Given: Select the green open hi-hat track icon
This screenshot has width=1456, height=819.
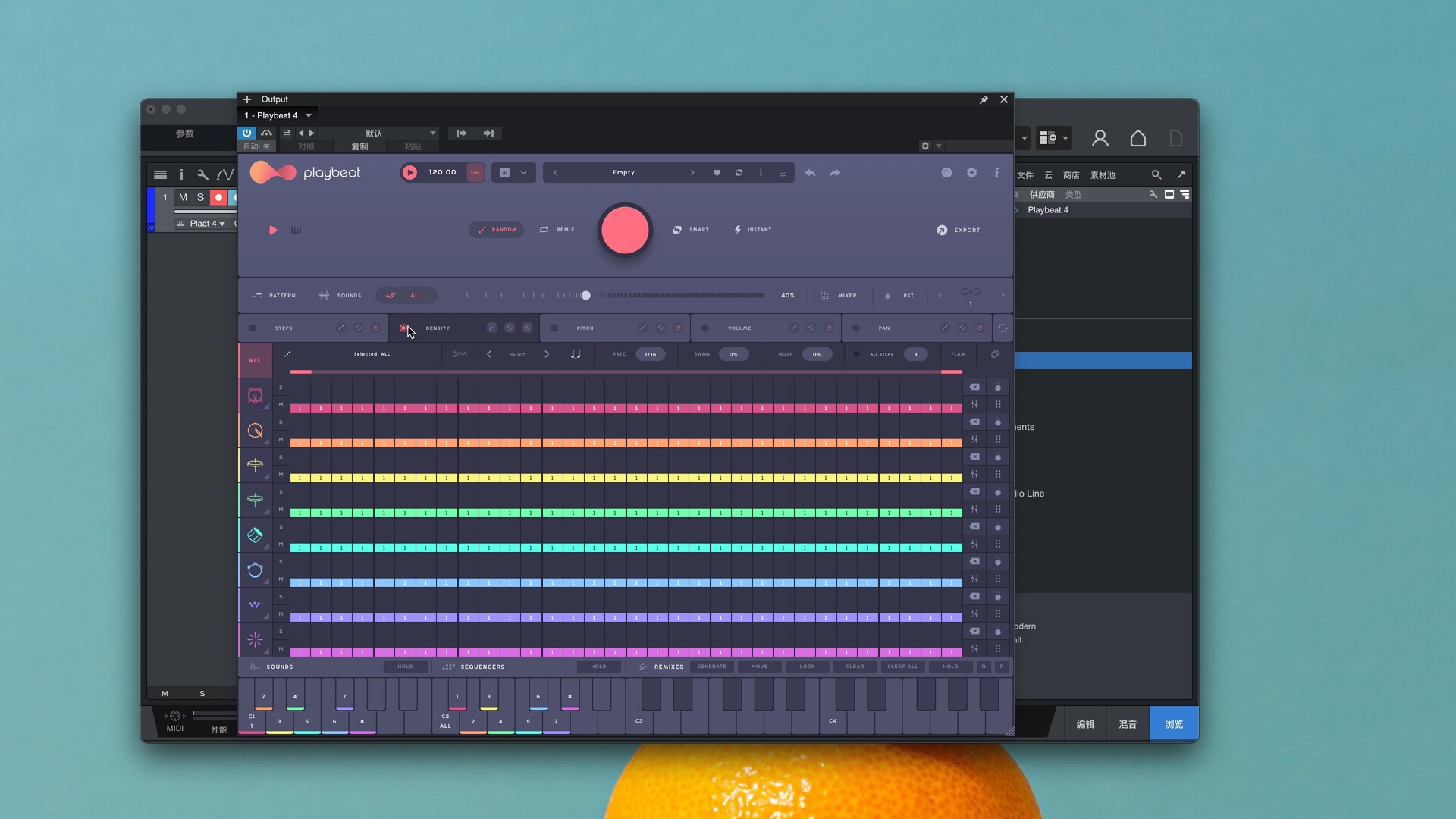Looking at the screenshot, I should [255, 500].
